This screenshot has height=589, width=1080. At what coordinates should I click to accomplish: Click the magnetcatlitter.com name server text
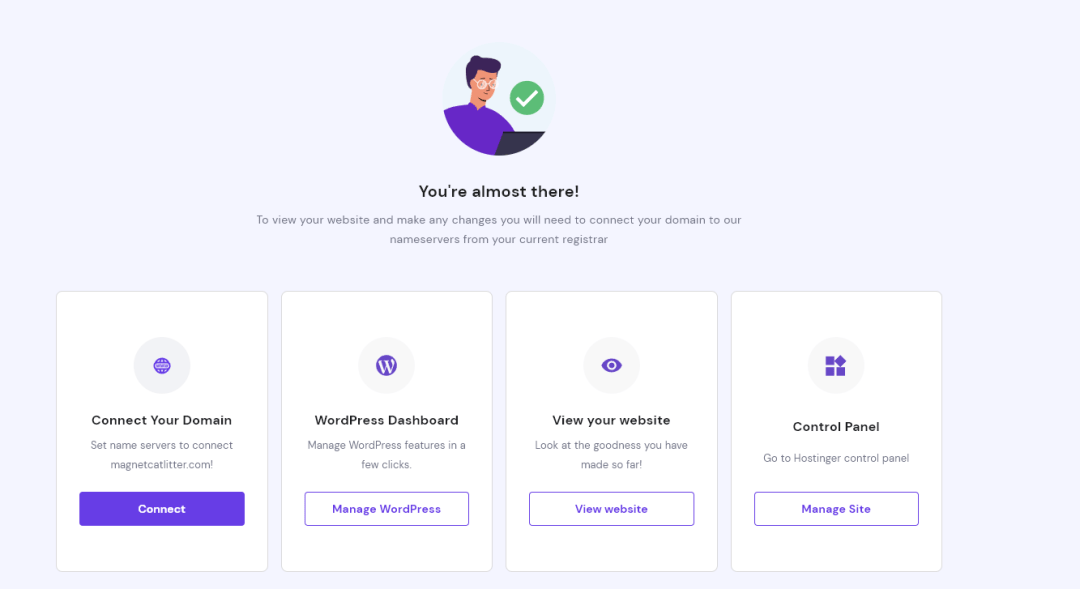(x=162, y=464)
